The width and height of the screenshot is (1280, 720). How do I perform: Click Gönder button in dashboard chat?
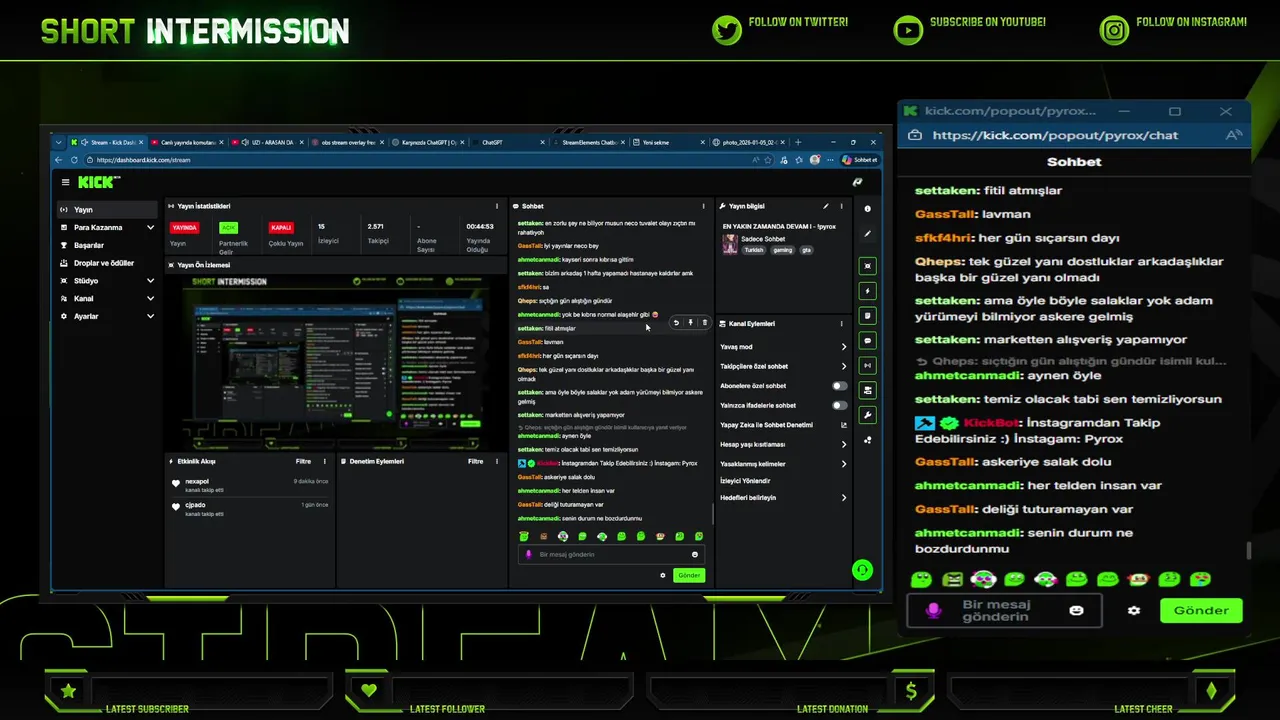coord(689,575)
